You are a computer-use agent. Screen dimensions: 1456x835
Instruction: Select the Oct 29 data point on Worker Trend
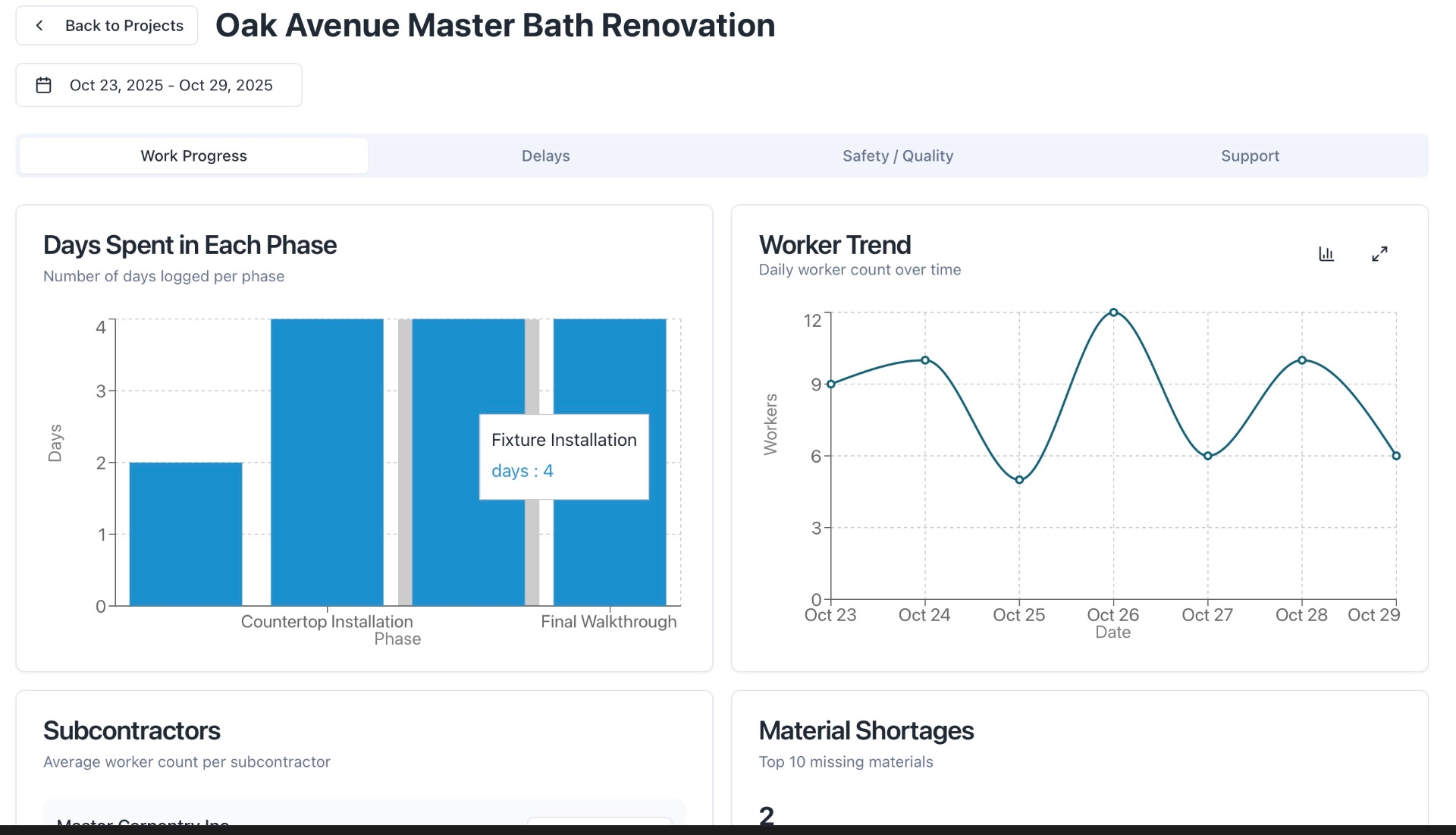1396,456
